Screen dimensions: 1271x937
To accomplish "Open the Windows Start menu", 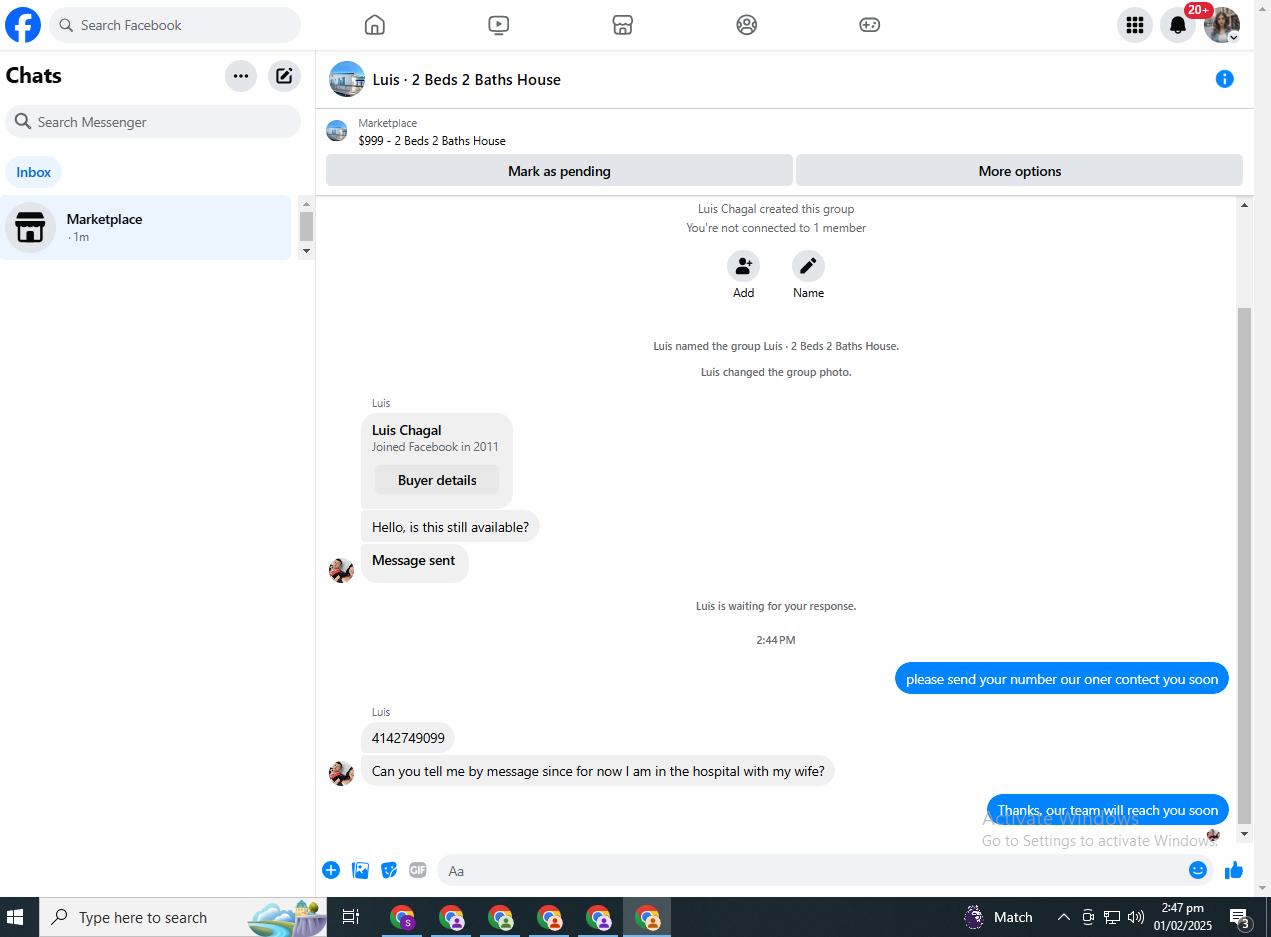I will (15, 917).
